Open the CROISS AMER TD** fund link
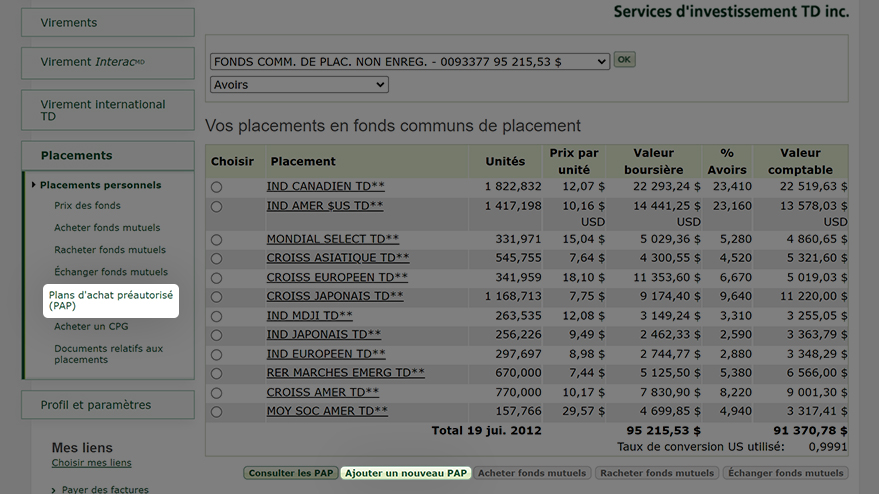The width and height of the screenshot is (879, 494). pyautogui.click(x=322, y=393)
